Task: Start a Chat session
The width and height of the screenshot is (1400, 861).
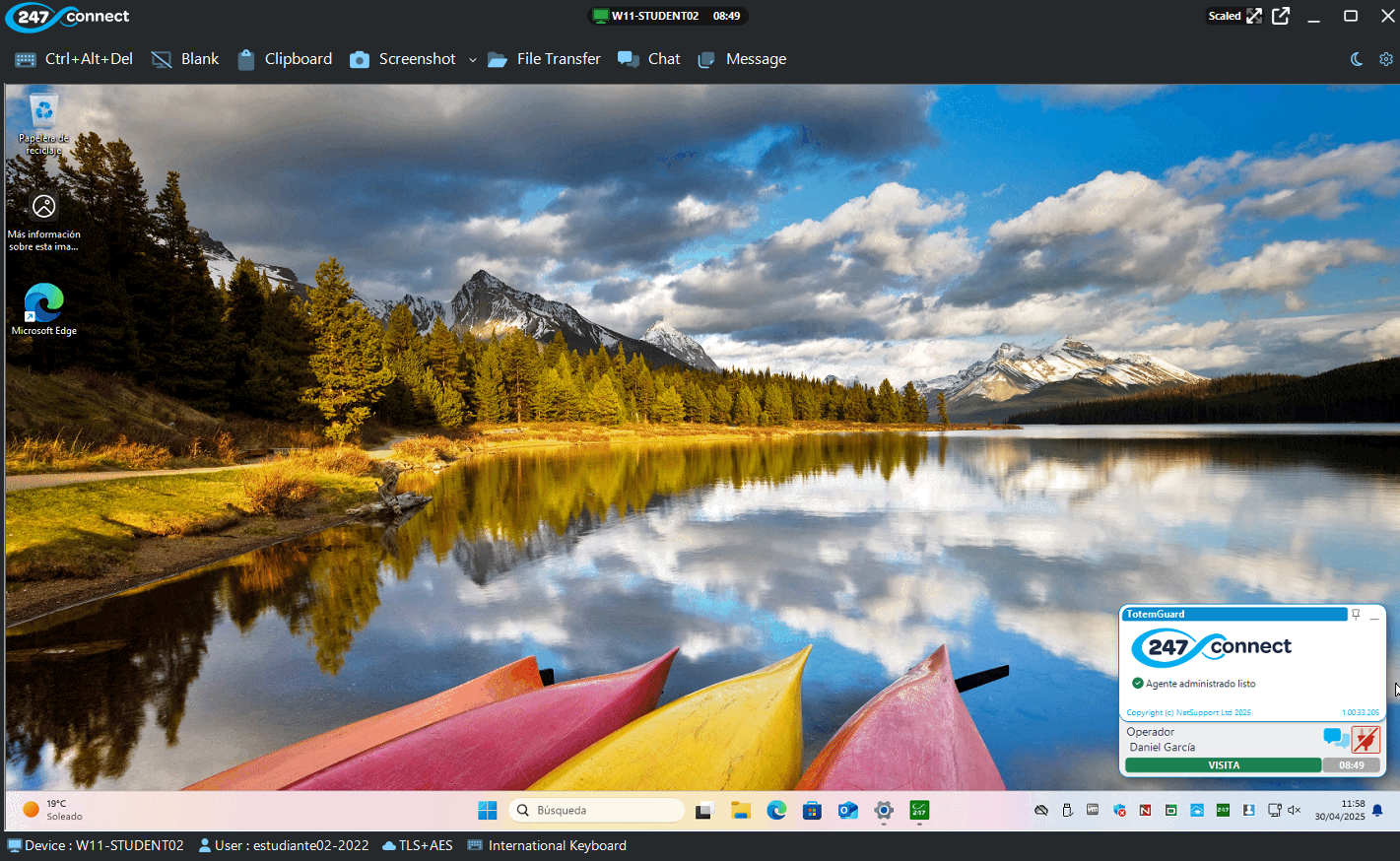Action: pos(649,59)
